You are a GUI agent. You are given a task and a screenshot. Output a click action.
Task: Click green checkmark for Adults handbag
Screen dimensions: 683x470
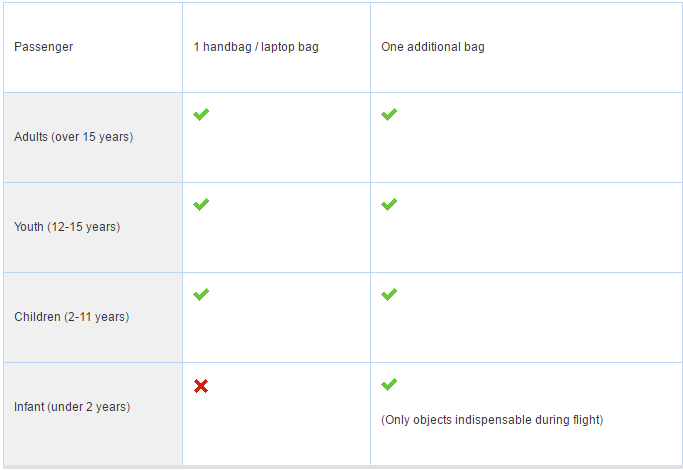click(201, 115)
